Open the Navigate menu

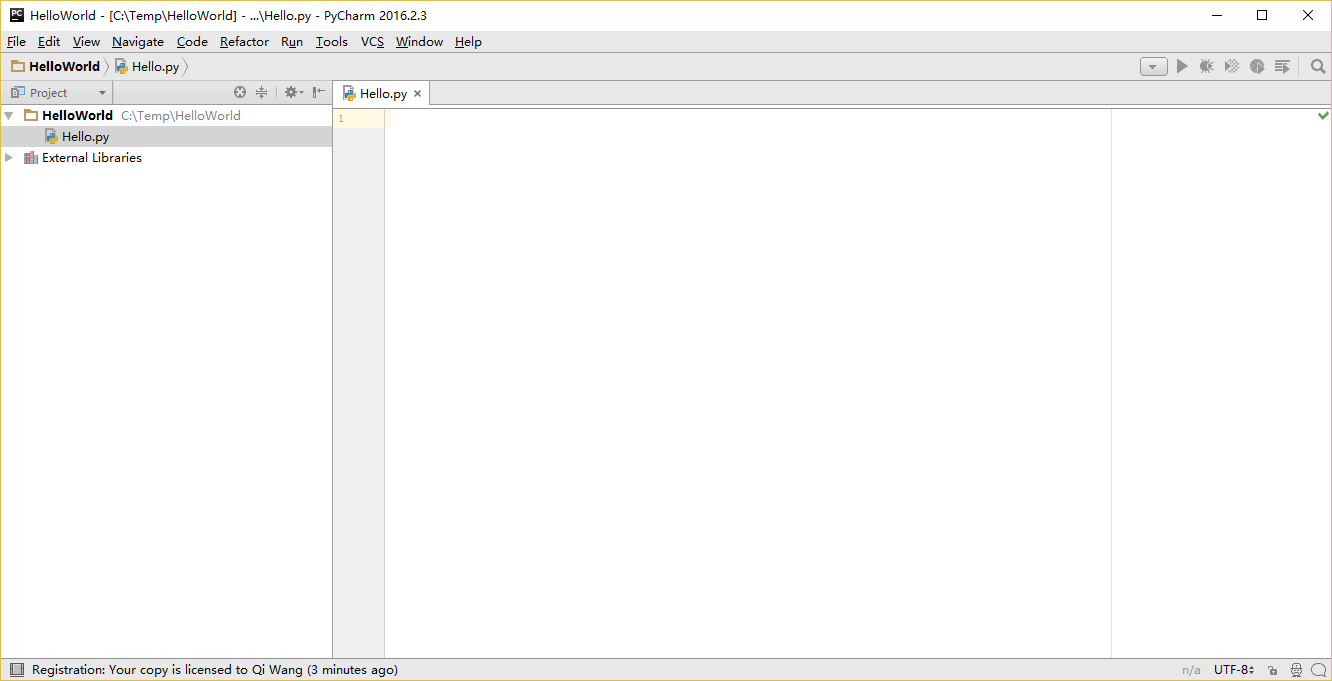tap(138, 41)
